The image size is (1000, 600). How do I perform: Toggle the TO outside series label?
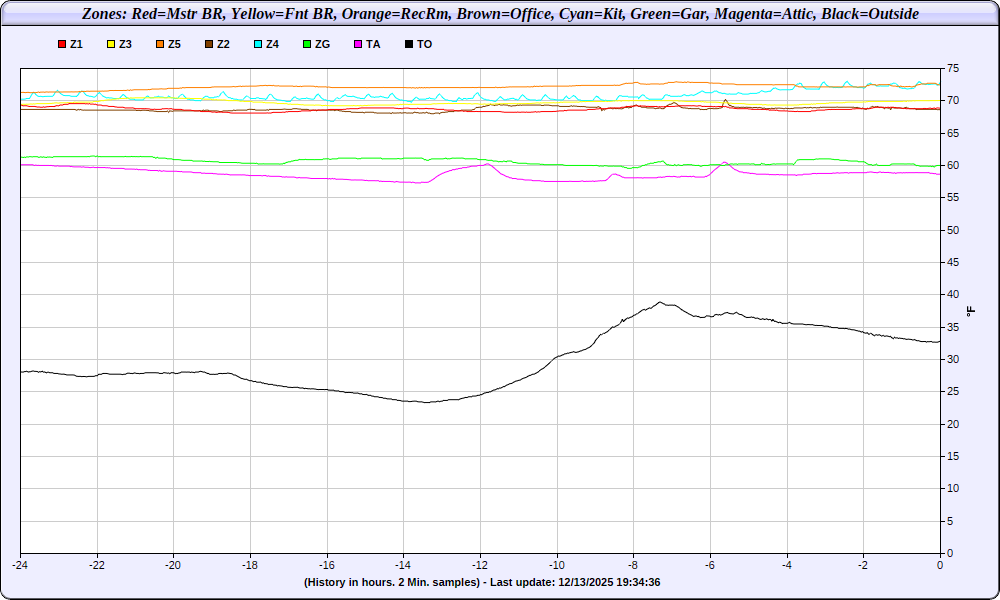425,45
